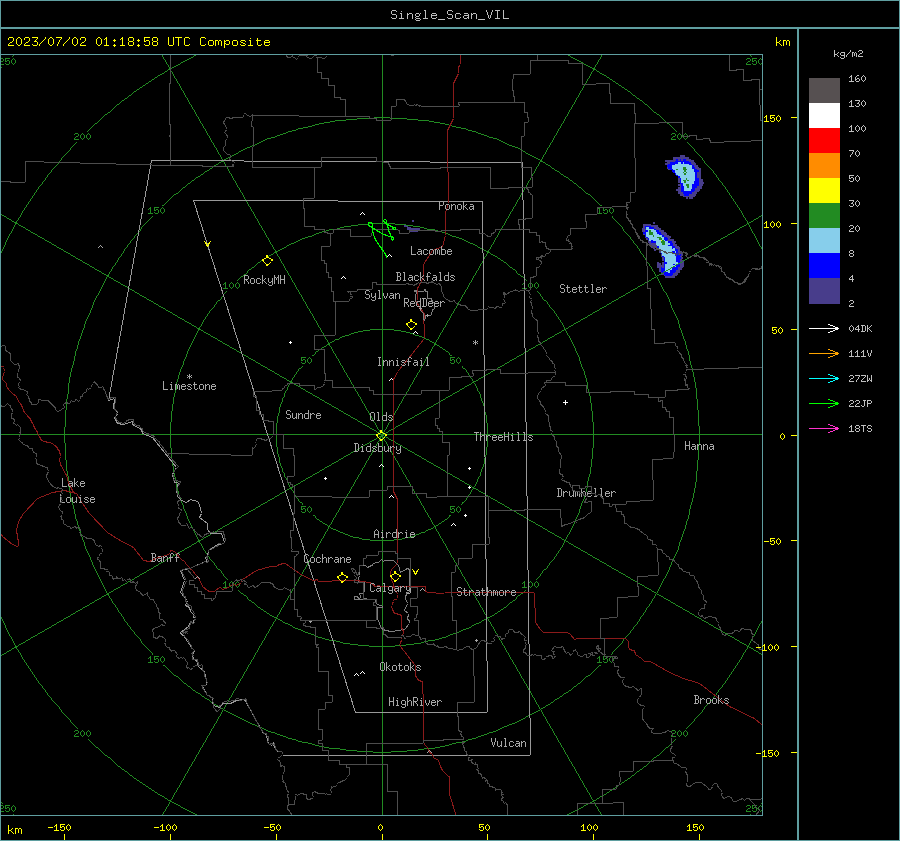
Task: Click the 04DK legend label
Action: [x=860, y=328]
